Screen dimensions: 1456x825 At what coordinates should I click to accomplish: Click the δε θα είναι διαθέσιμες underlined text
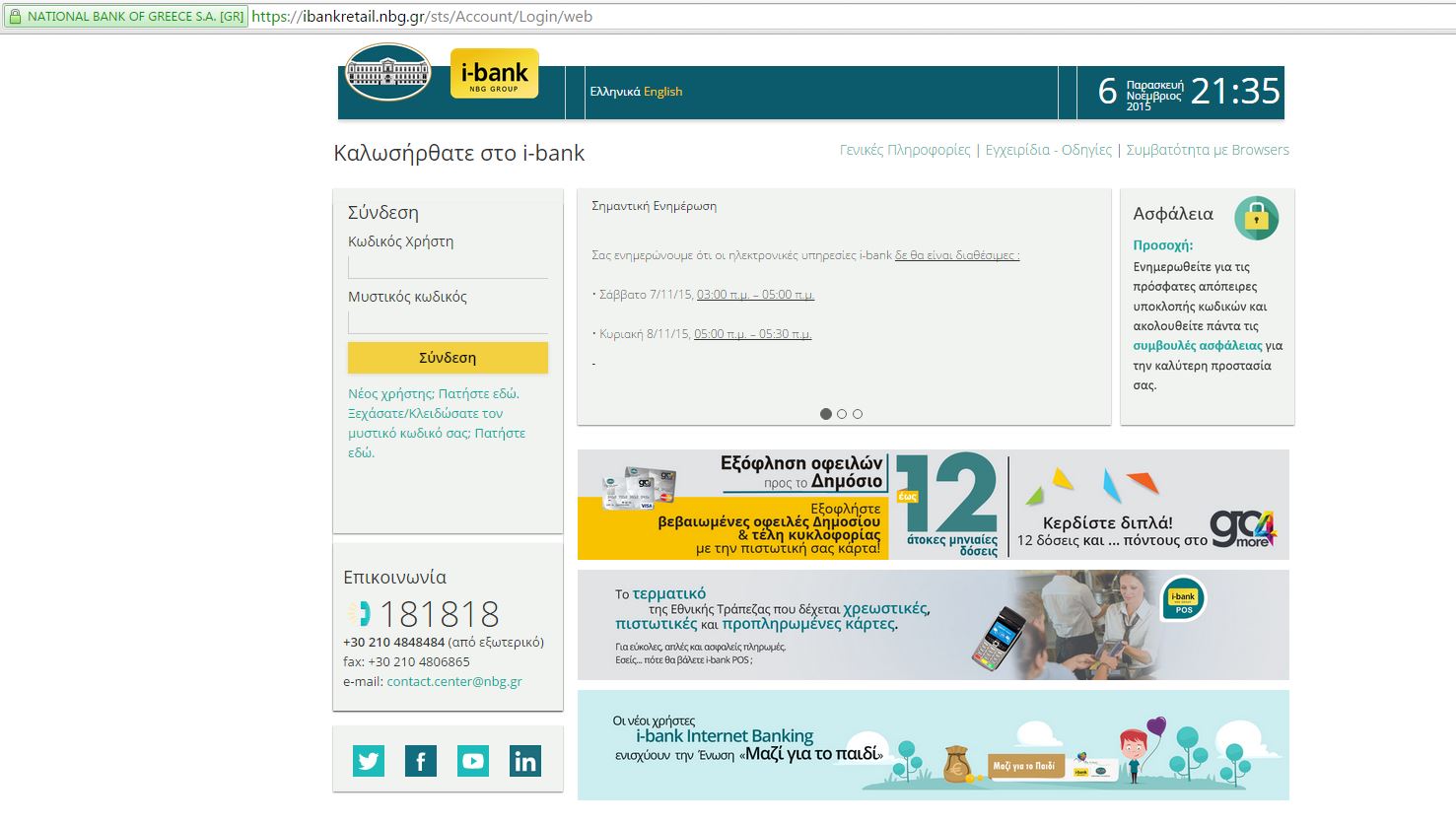(957, 255)
